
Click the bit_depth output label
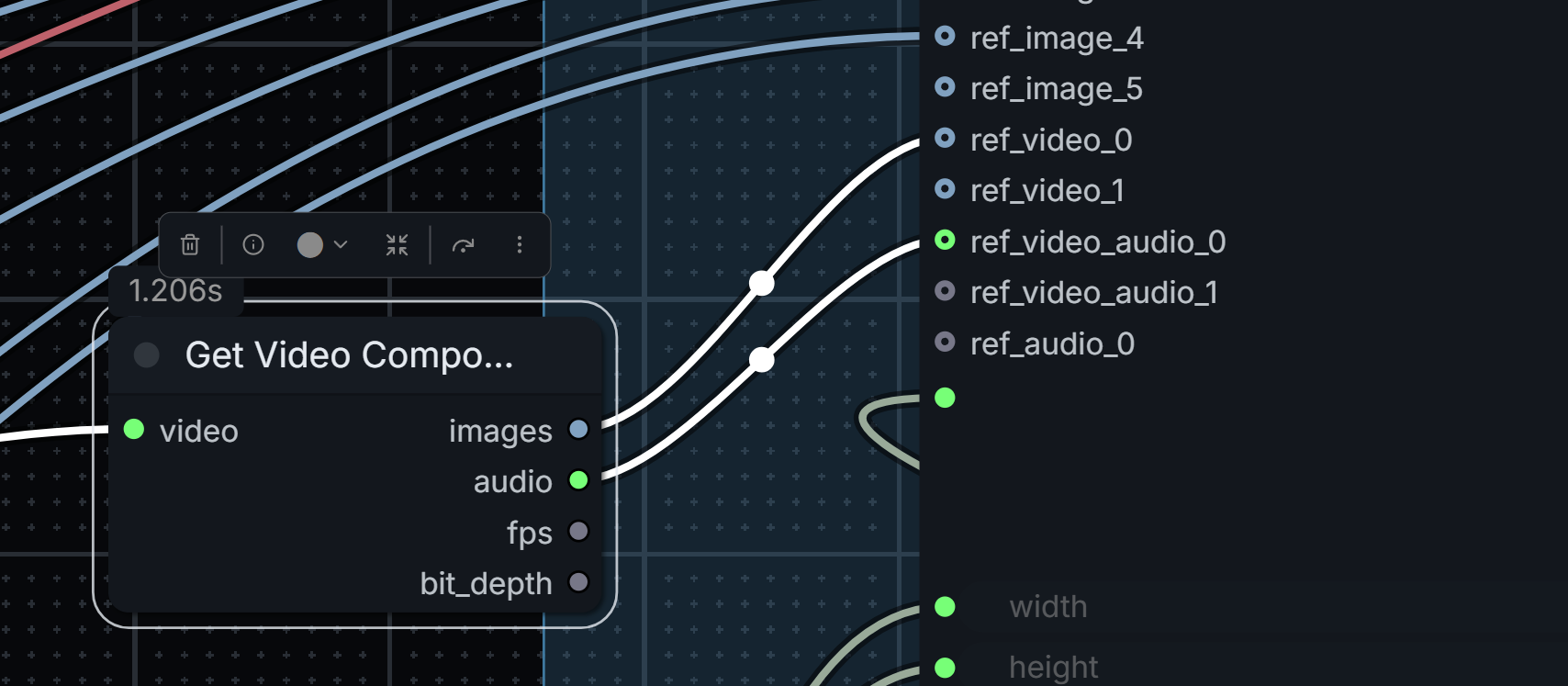click(487, 584)
